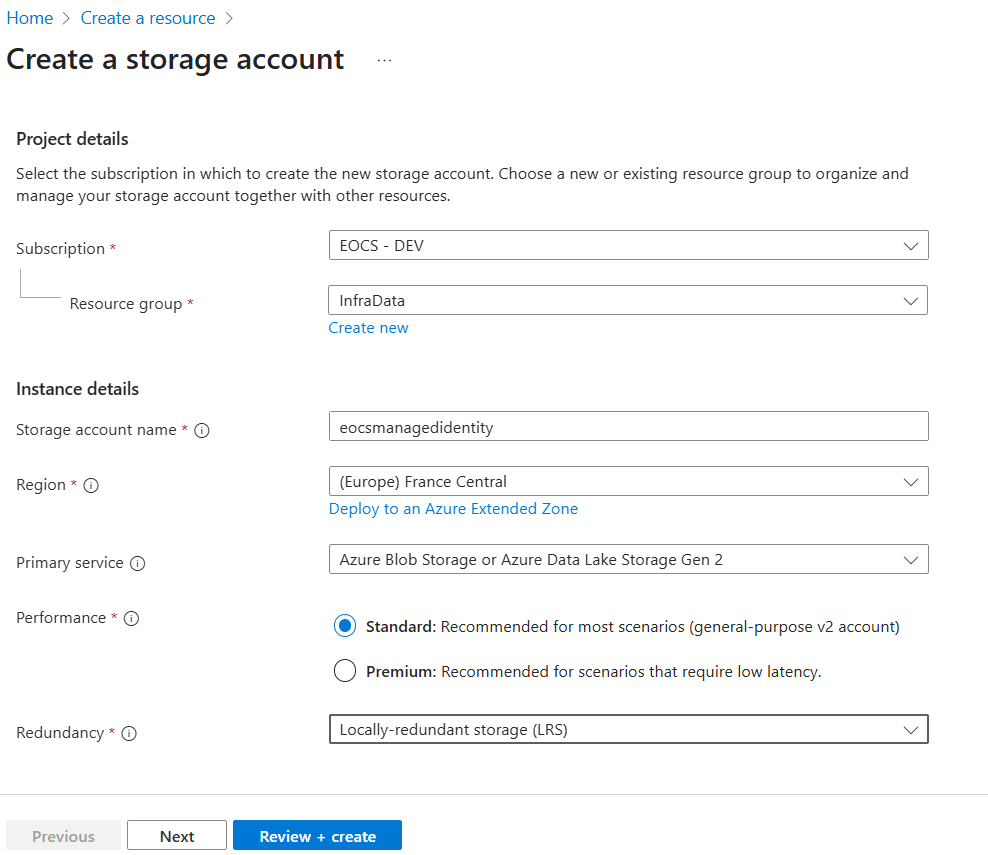Viewport: 988px width, 855px height.
Task: Open the Subscription dropdown EOCS - DEV
Action: point(628,245)
